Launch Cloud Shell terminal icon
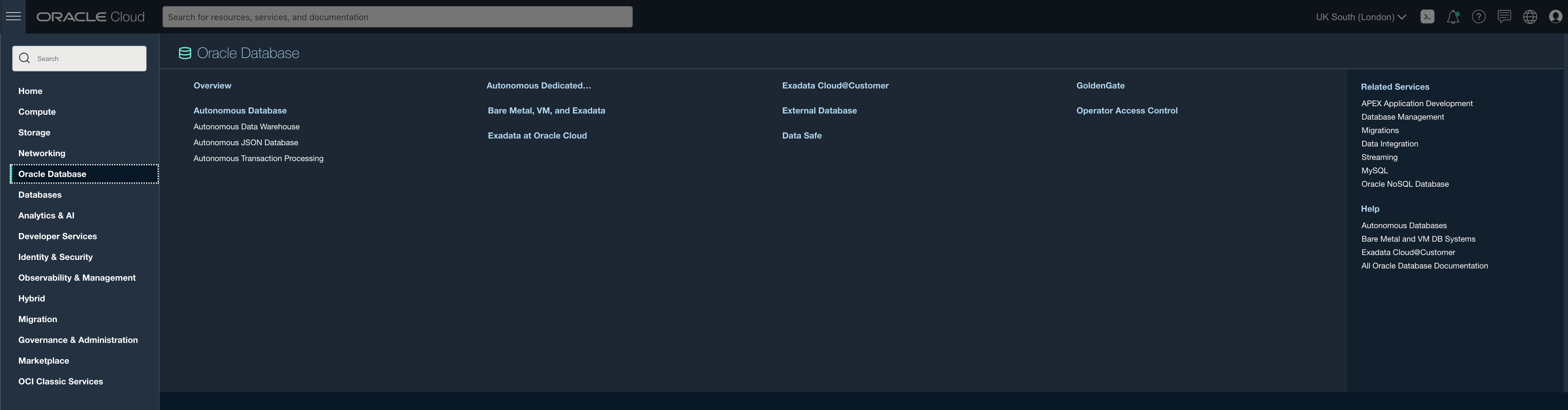Viewport: 1568px width, 410px height. (1427, 17)
